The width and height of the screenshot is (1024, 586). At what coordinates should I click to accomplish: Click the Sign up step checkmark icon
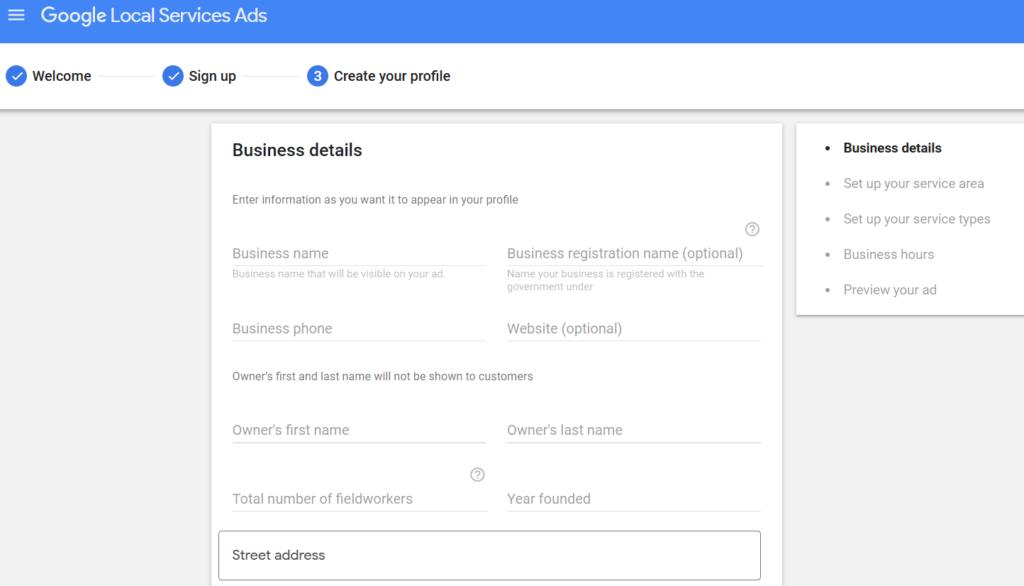click(173, 76)
